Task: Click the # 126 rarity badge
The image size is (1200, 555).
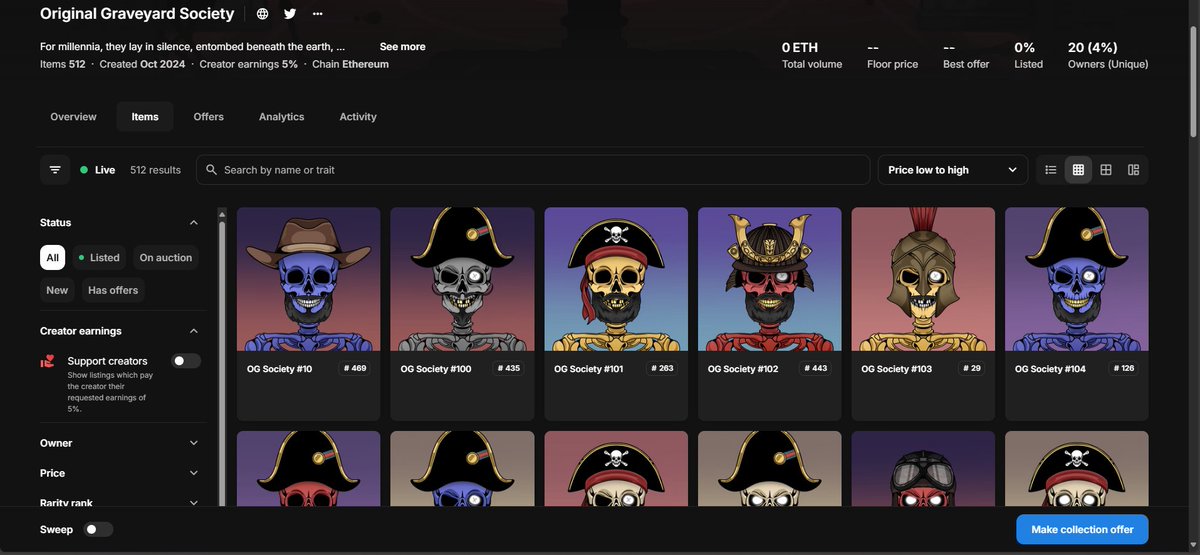Action: coord(1123,369)
